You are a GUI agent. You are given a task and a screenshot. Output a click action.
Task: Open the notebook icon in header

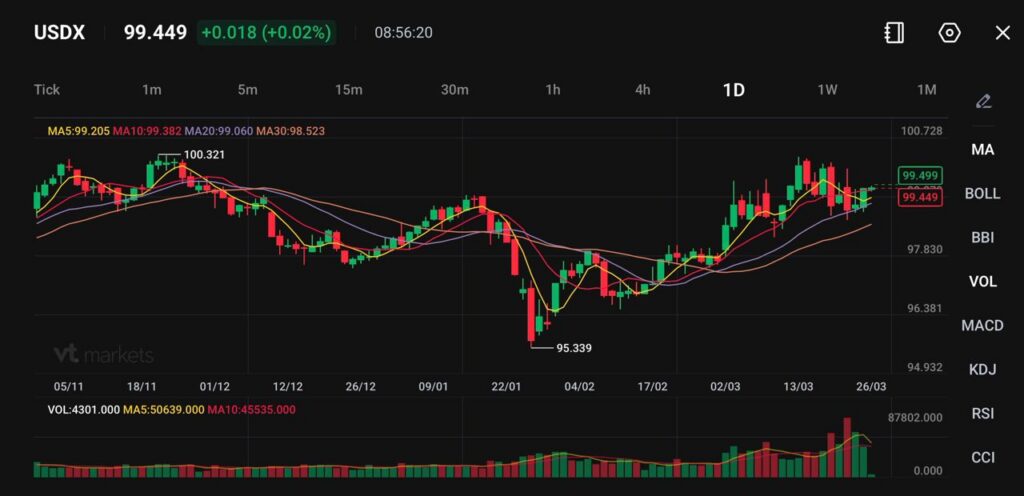pos(894,33)
